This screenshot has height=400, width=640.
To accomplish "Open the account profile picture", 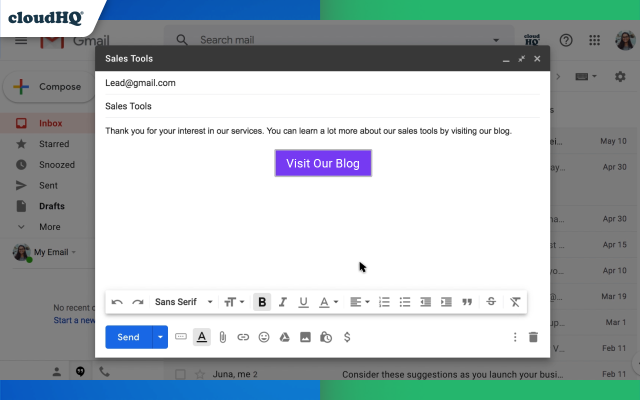I will coord(625,40).
